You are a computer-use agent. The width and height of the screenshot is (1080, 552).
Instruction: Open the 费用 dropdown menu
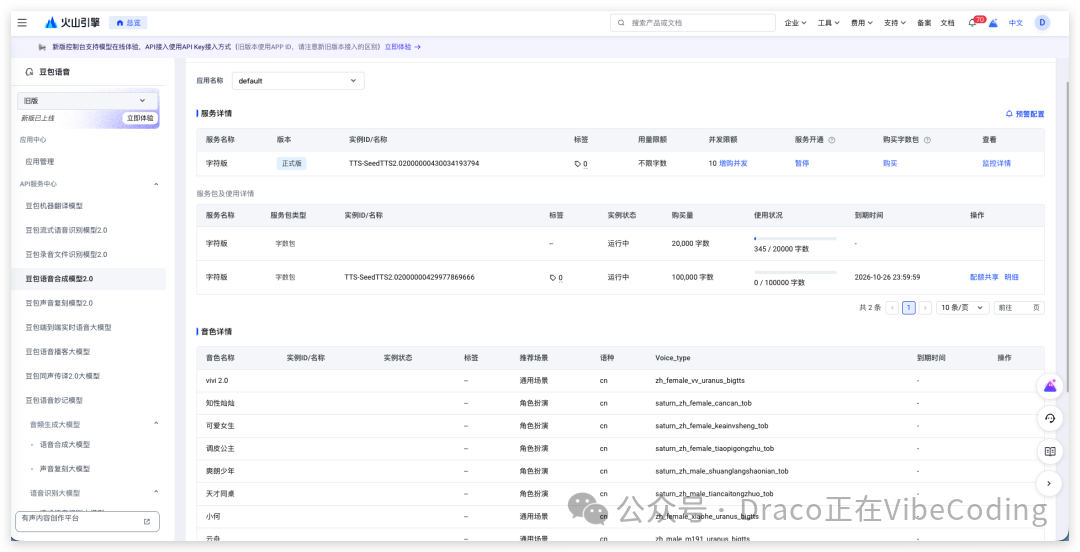pos(862,23)
